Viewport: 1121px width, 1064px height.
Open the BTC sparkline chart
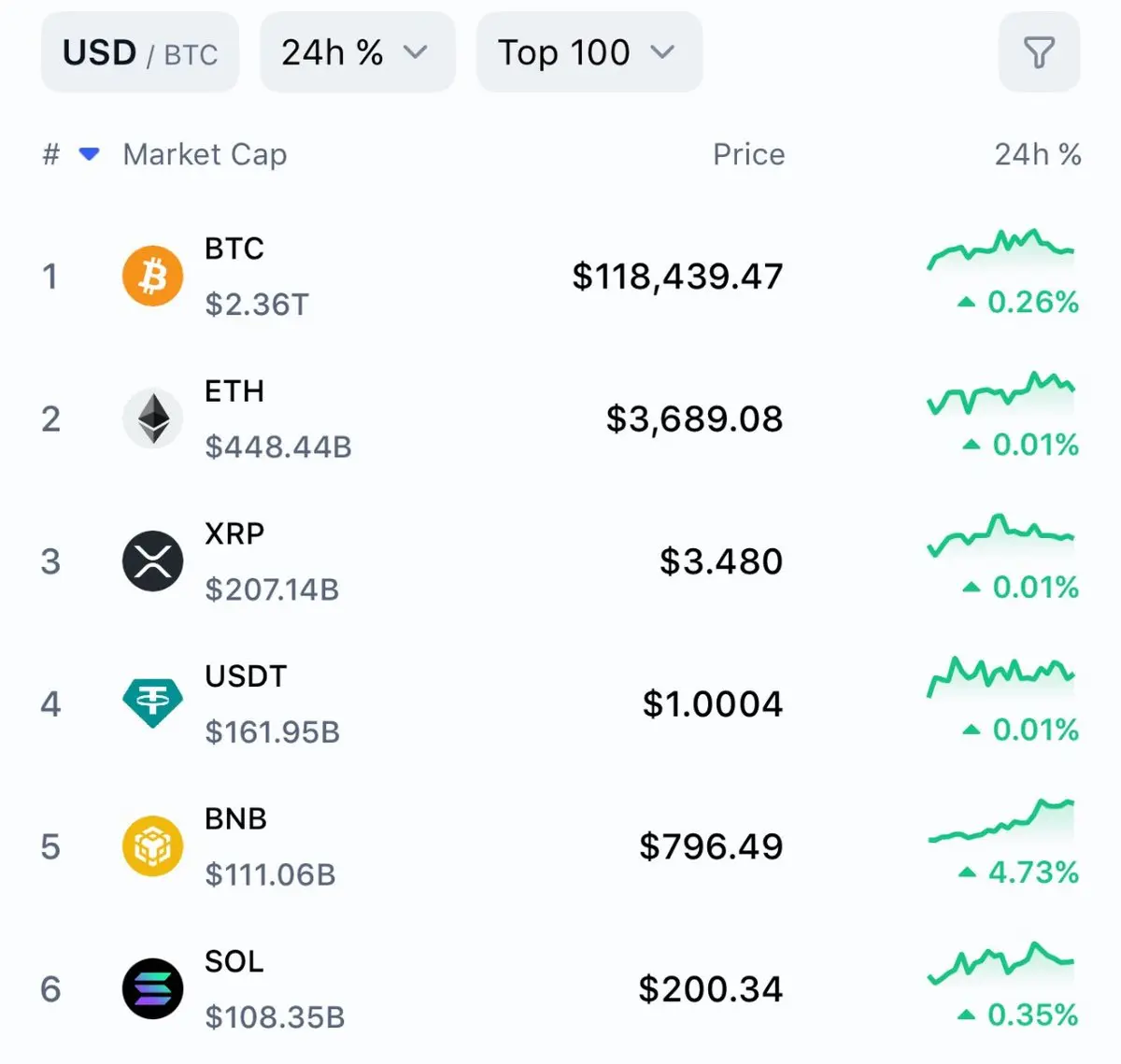click(x=1000, y=249)
